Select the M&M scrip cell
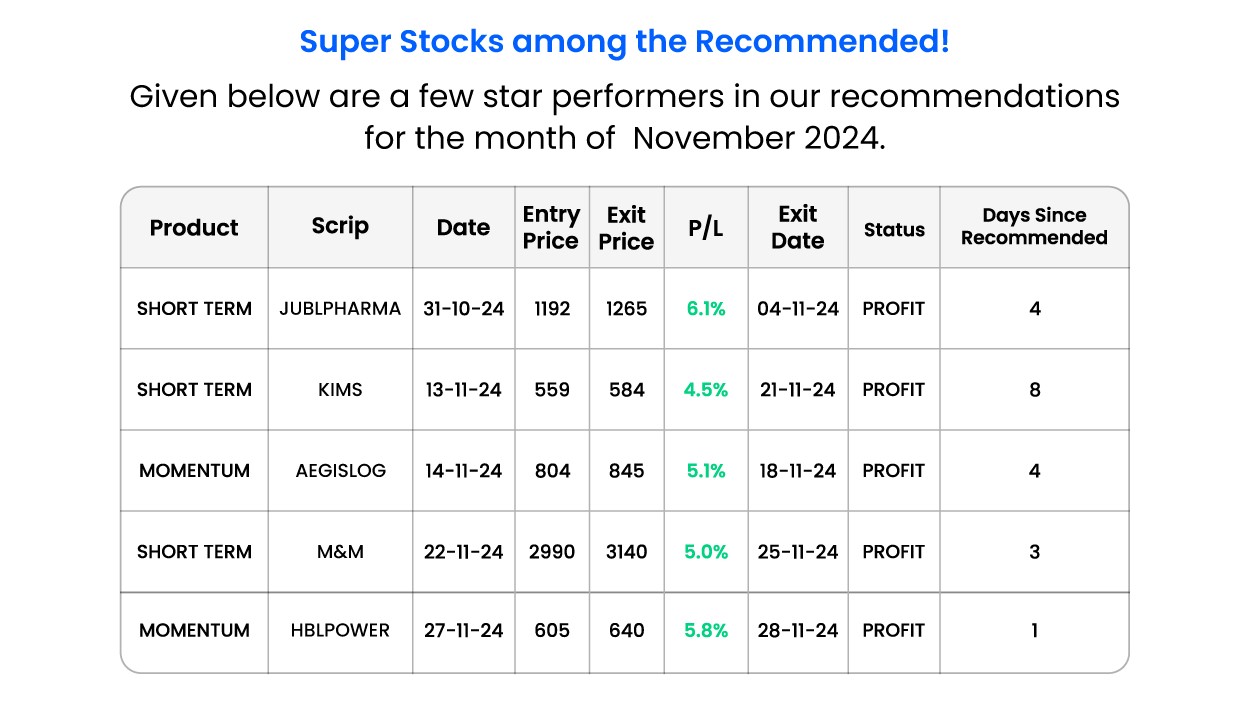Screen dimensions: 1250x703 (340, 552)
